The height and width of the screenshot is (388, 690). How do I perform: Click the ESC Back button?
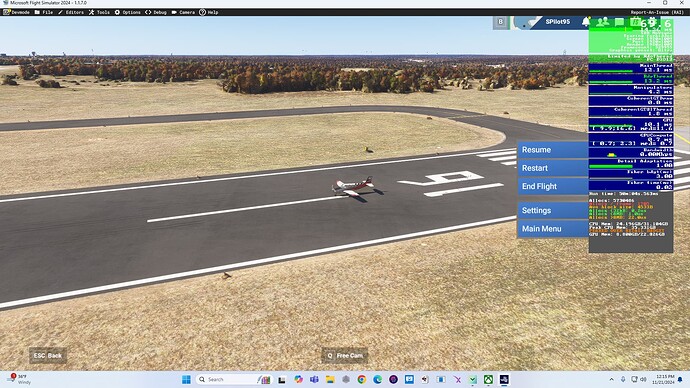(x=48, y=355)
